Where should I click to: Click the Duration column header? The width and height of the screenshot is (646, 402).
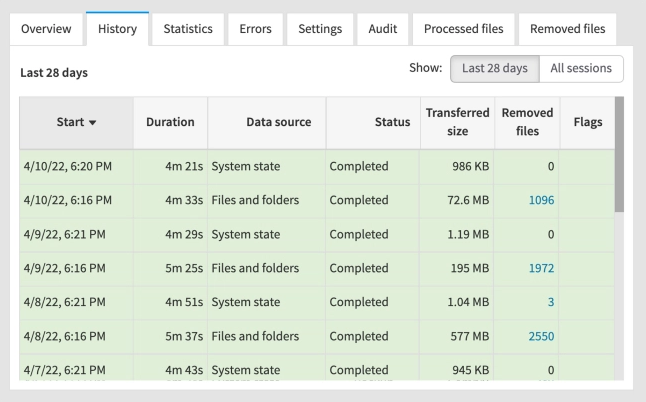(x=170, y=122)
